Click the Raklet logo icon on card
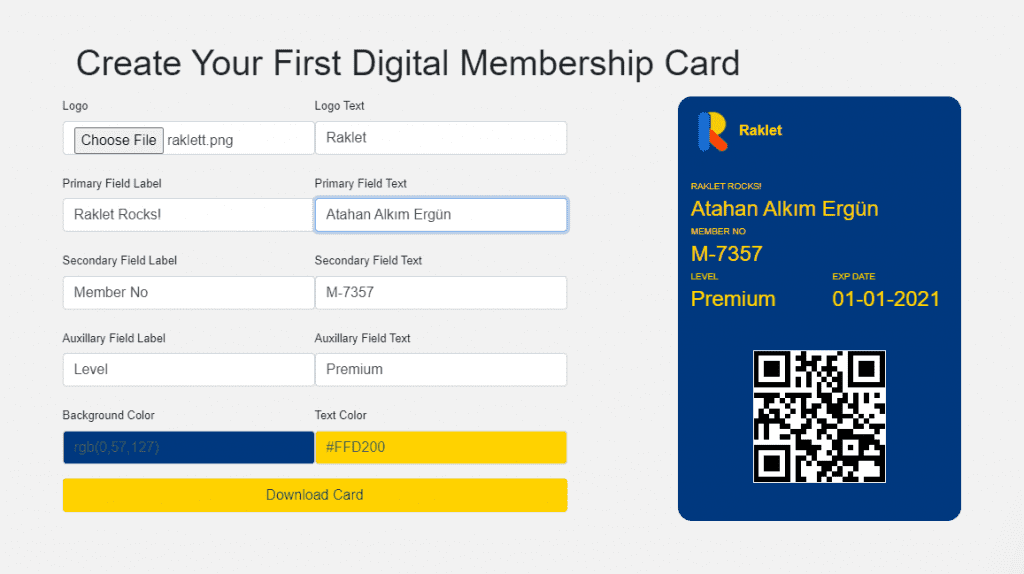 [x=712, y=131]
